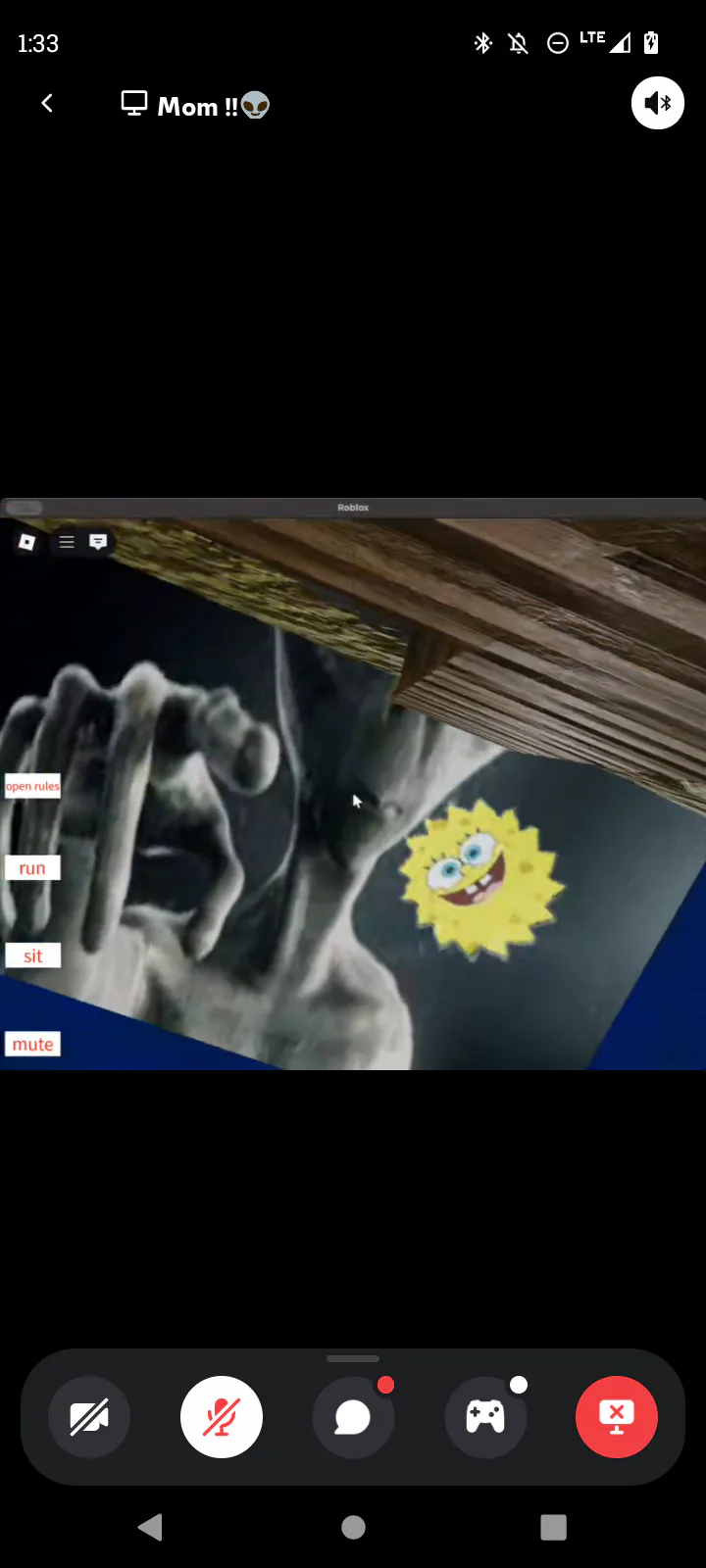Viewport: 706px width, 1568px height.
Task: Tap the battery status bar icon
Action: (x=651, y=42)
